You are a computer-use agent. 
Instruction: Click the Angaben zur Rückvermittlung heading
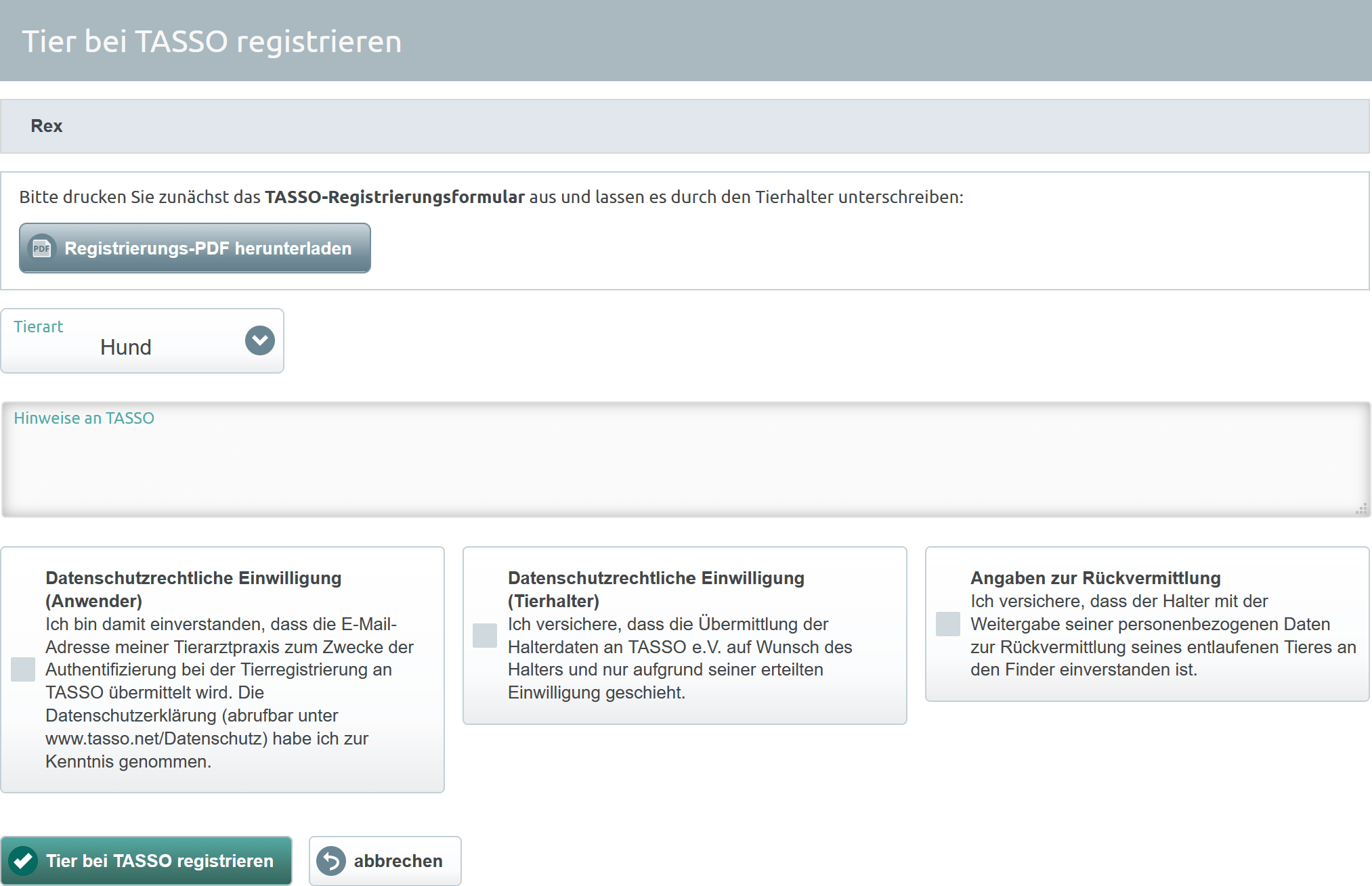point(1096,578)
